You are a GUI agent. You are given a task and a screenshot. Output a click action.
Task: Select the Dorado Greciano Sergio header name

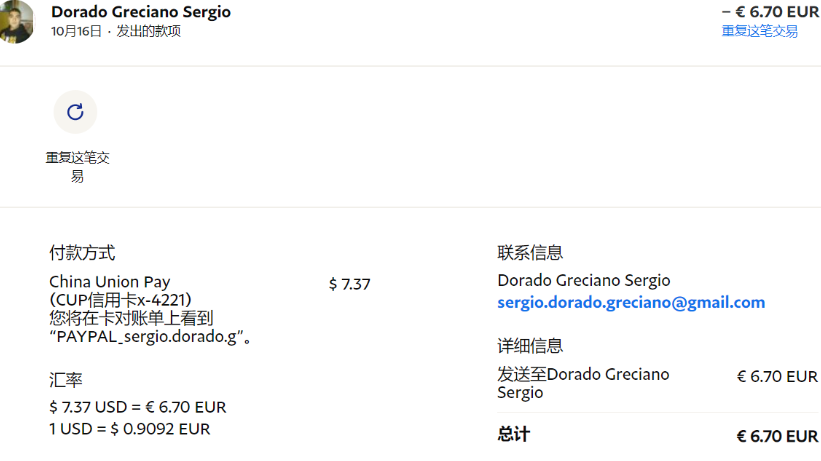(x=141, y=12)
